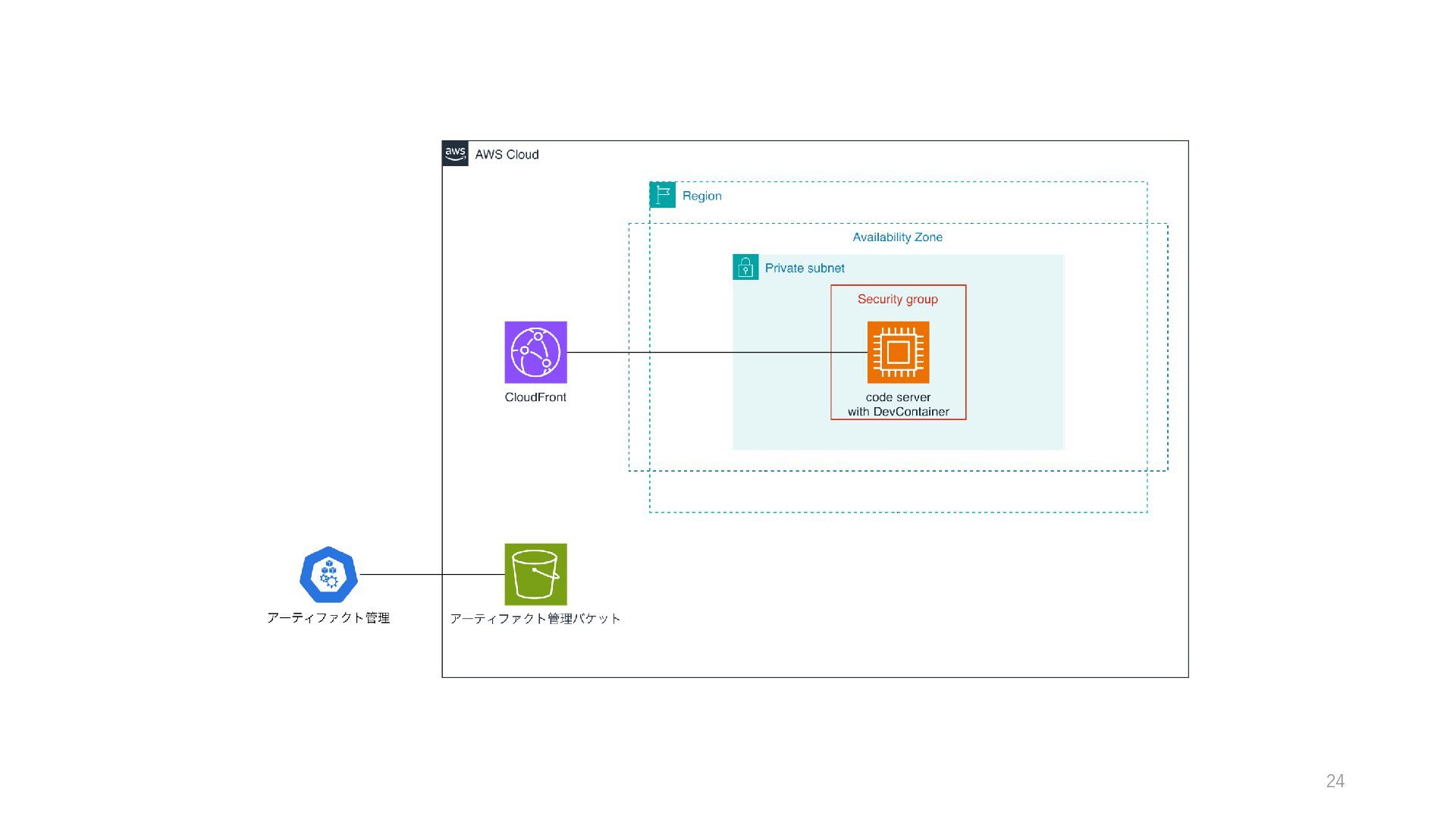
Task: Click the code server with DevContainer caption
Action: [x=898, y=405]
